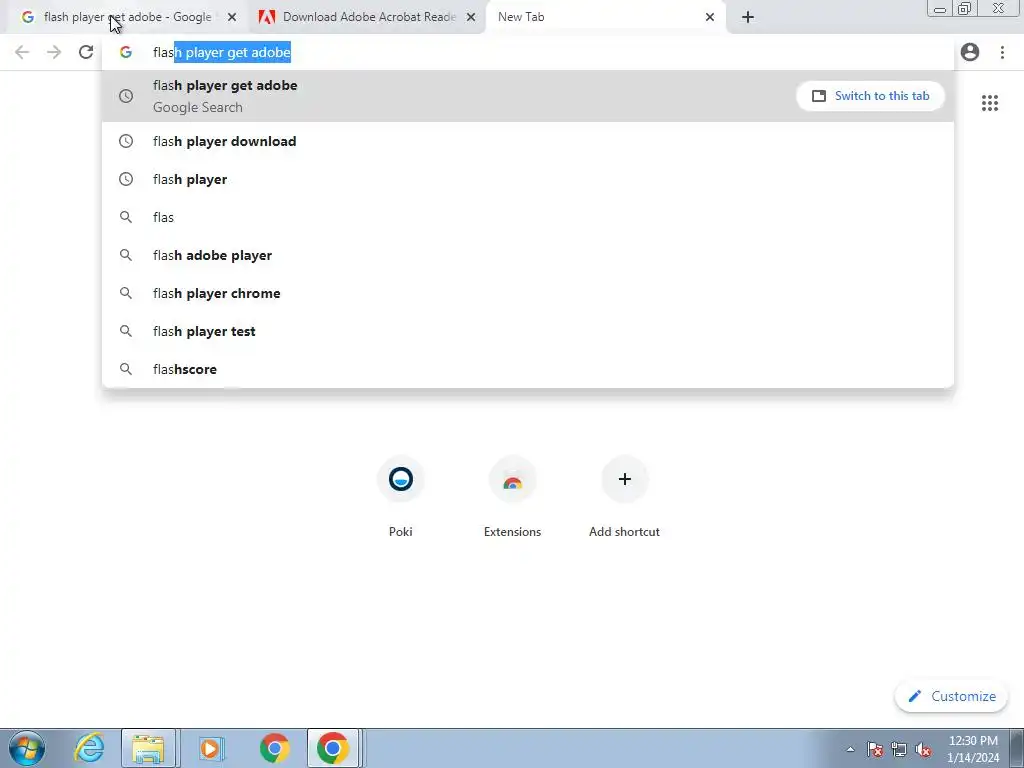The width and height of the screenshot is (1024, 768).
Task: Open the Google apps grid
Action: [990, 103]
